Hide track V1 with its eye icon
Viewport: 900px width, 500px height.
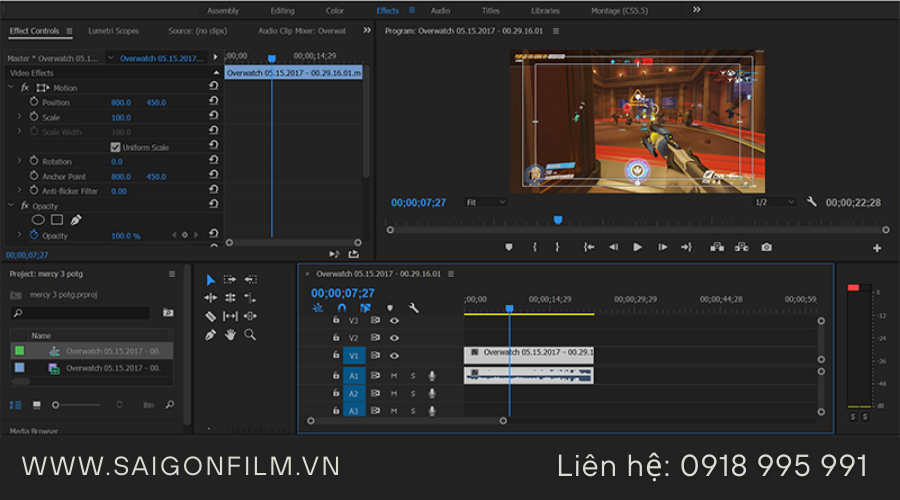click(x=394, y=355)
